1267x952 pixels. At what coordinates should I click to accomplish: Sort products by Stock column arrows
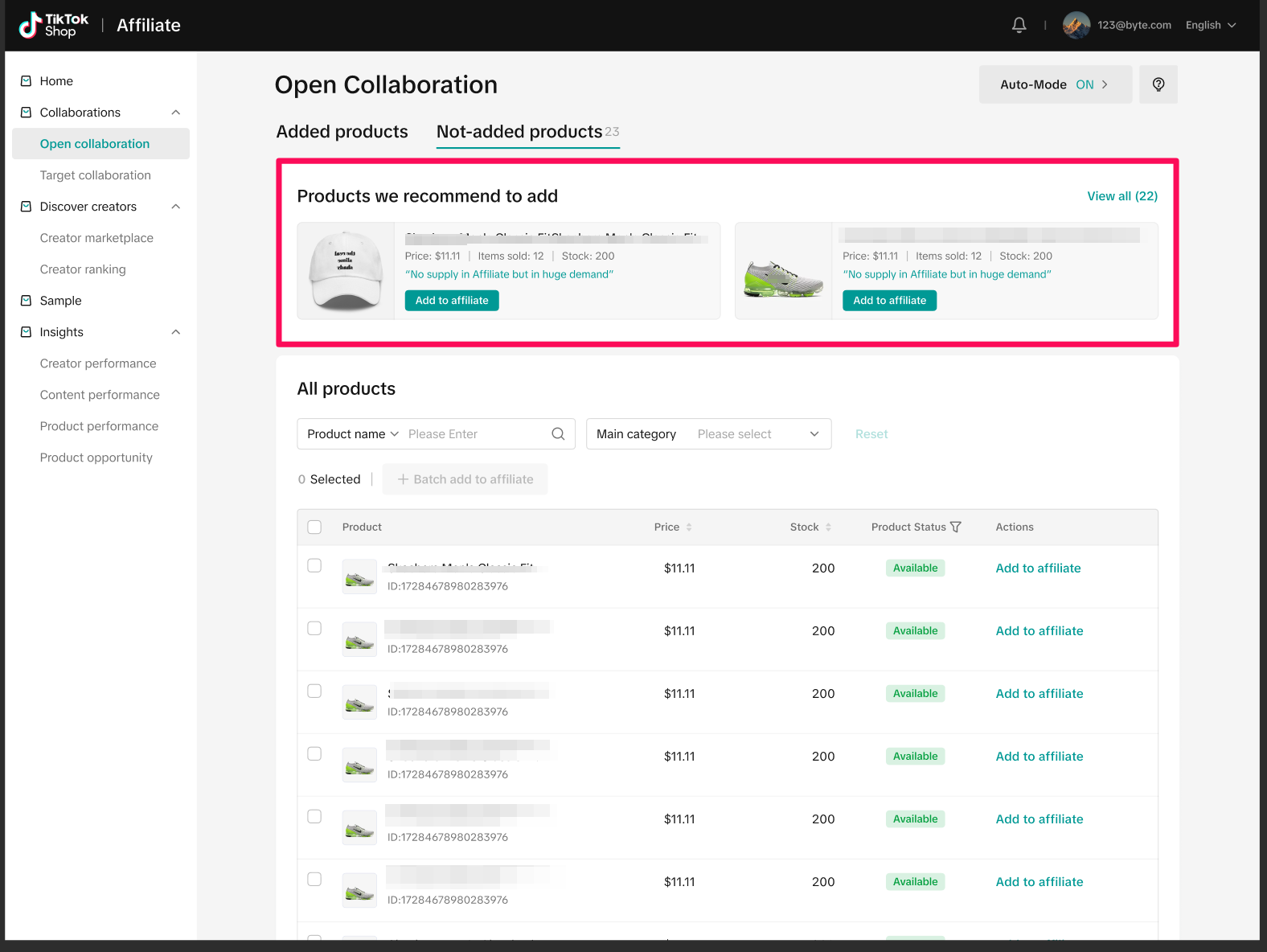coord(828,527)
